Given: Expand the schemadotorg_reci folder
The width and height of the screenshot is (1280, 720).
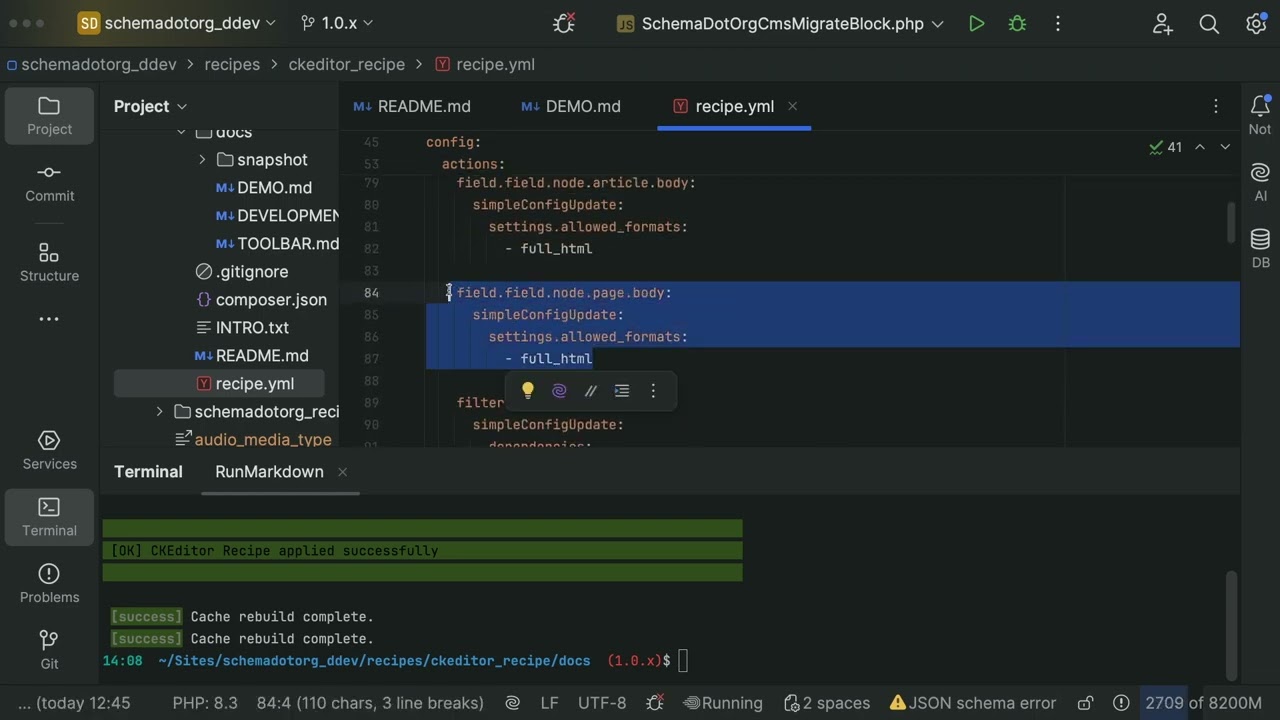Looking at the screenshot, I should 160,412.
